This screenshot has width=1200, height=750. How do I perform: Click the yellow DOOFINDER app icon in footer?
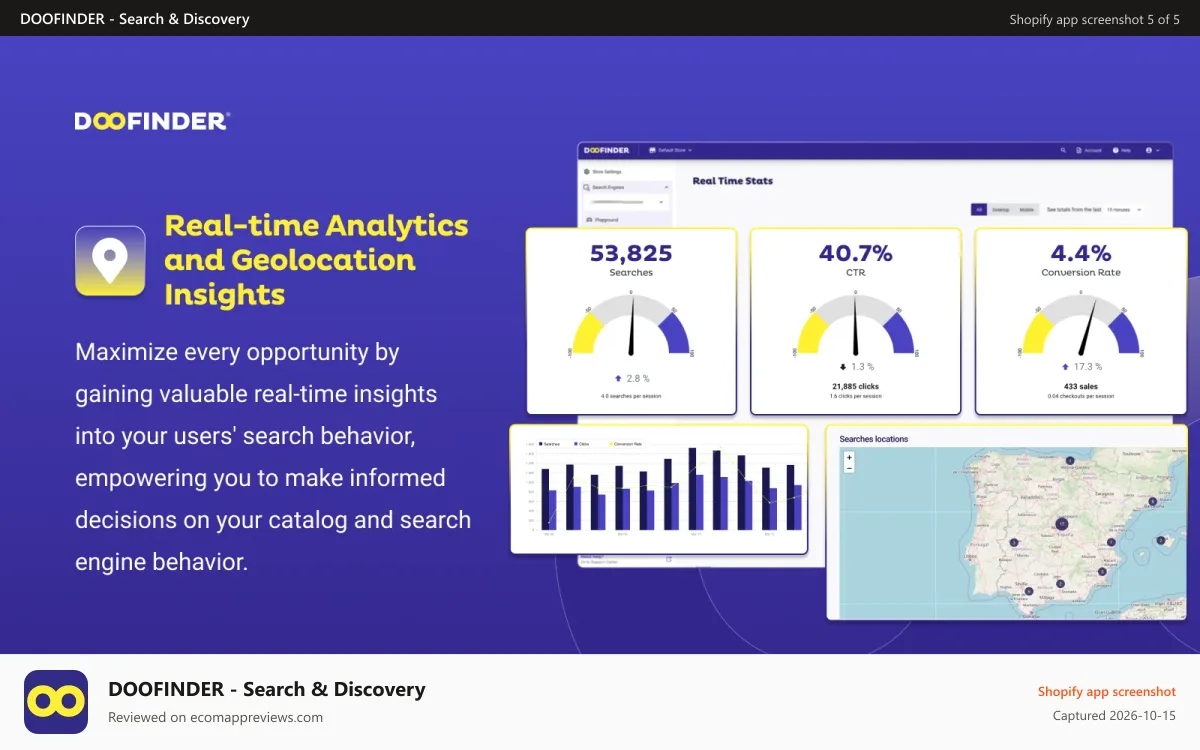(x=56, y=702)
